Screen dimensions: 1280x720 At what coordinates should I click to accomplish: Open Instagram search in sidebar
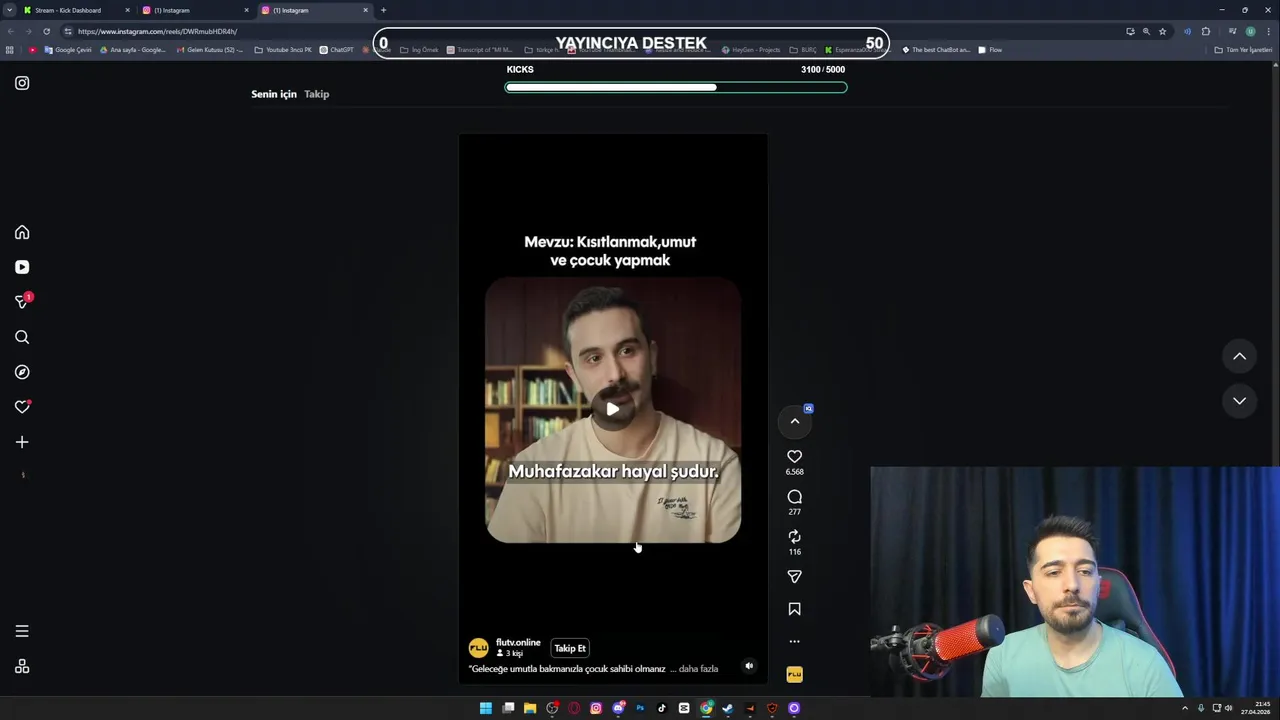click(22, 337)
